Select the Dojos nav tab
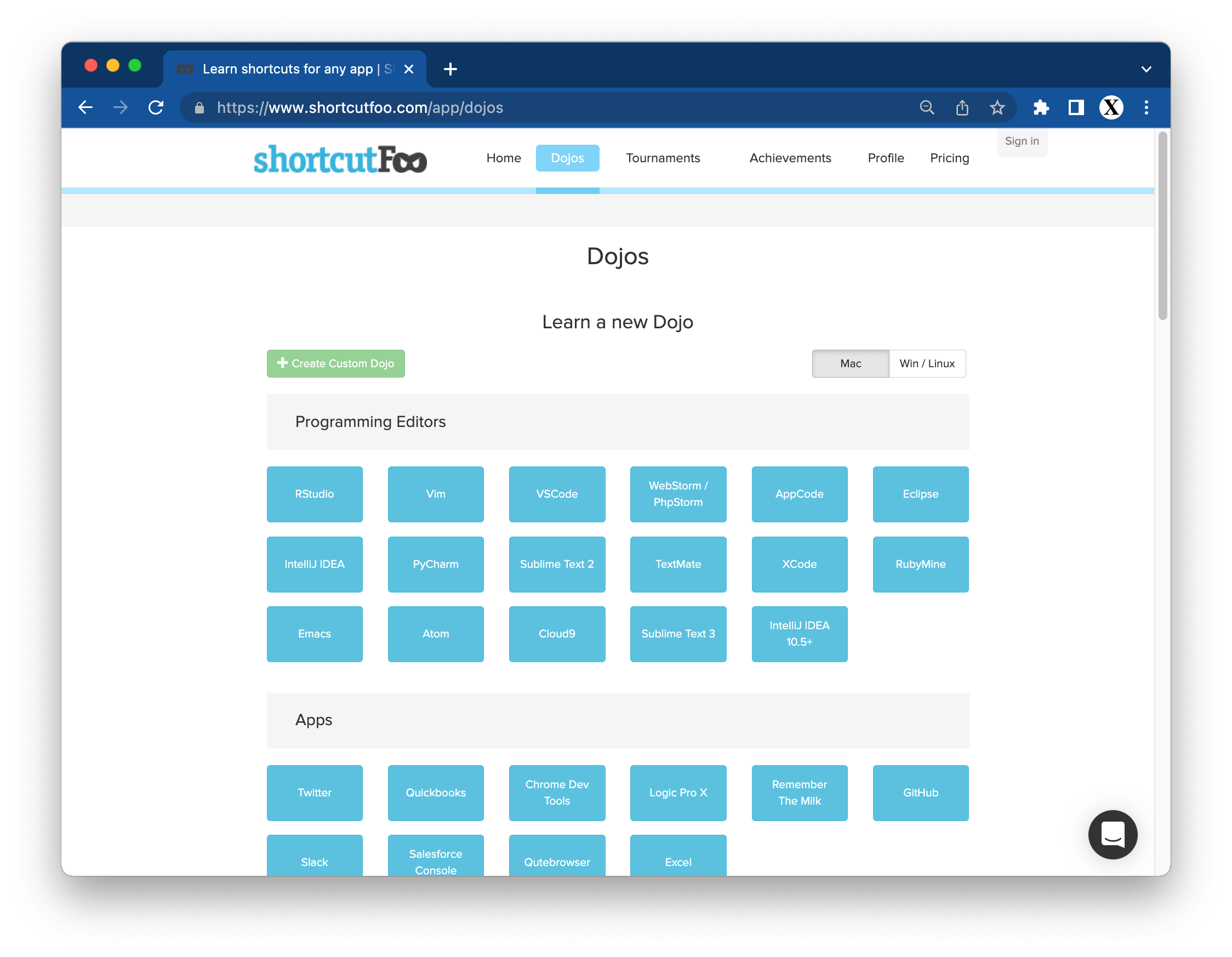Viewport: 1232px width, 957px height. click(567, 158)
